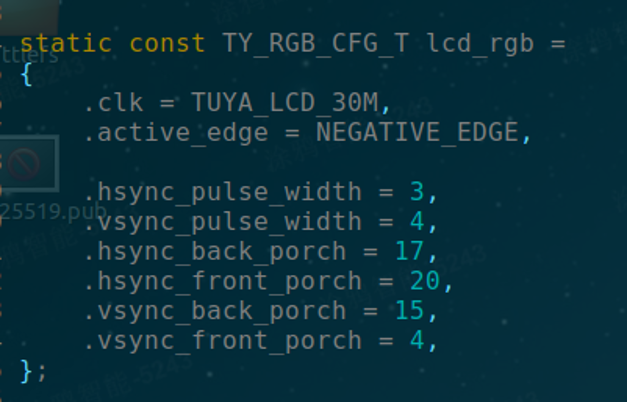627x402 pixels.
Task: Place cursor on the static keyword
Action: [66, 43]
